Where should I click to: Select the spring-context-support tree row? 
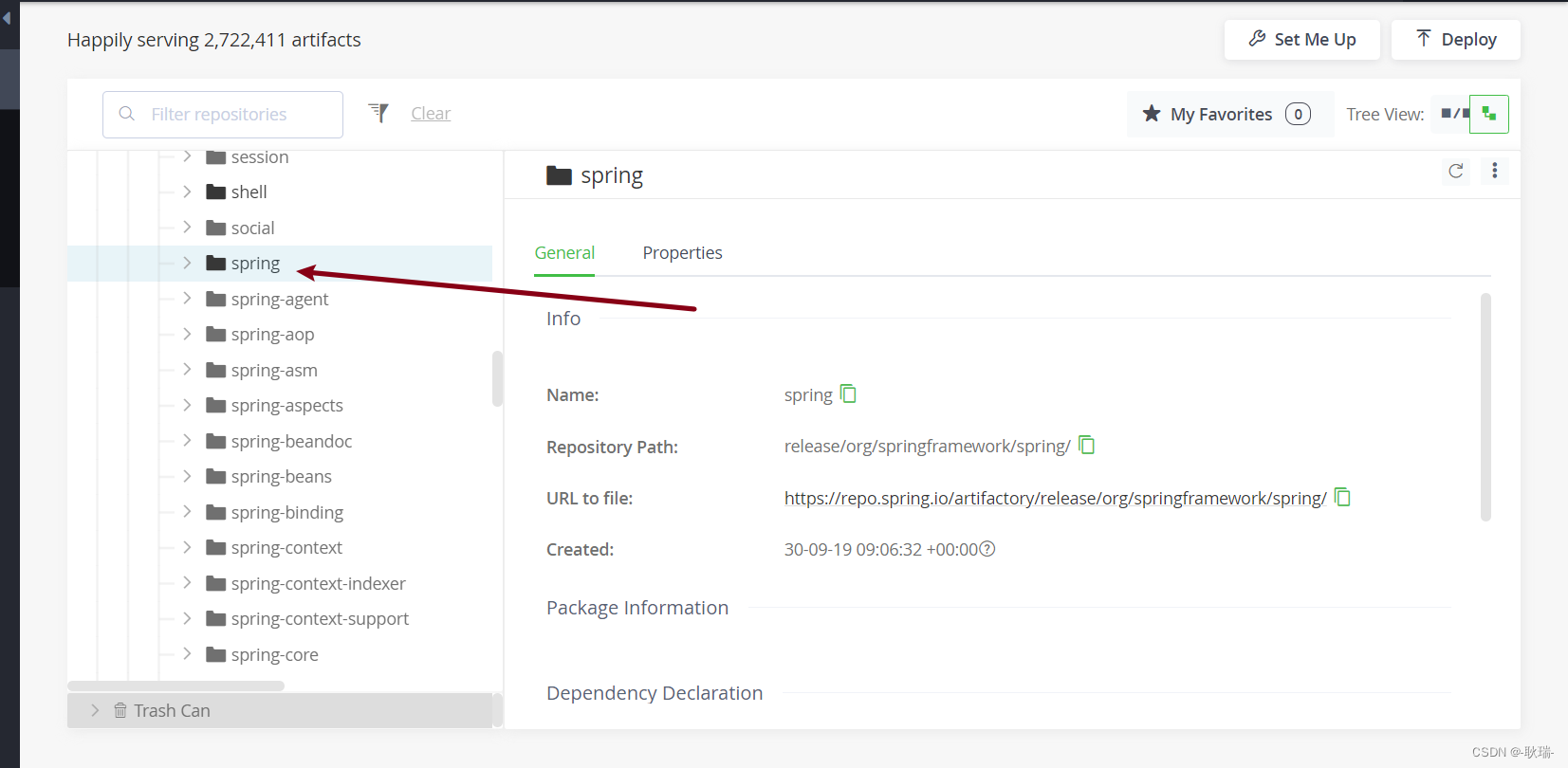point(280,619)
